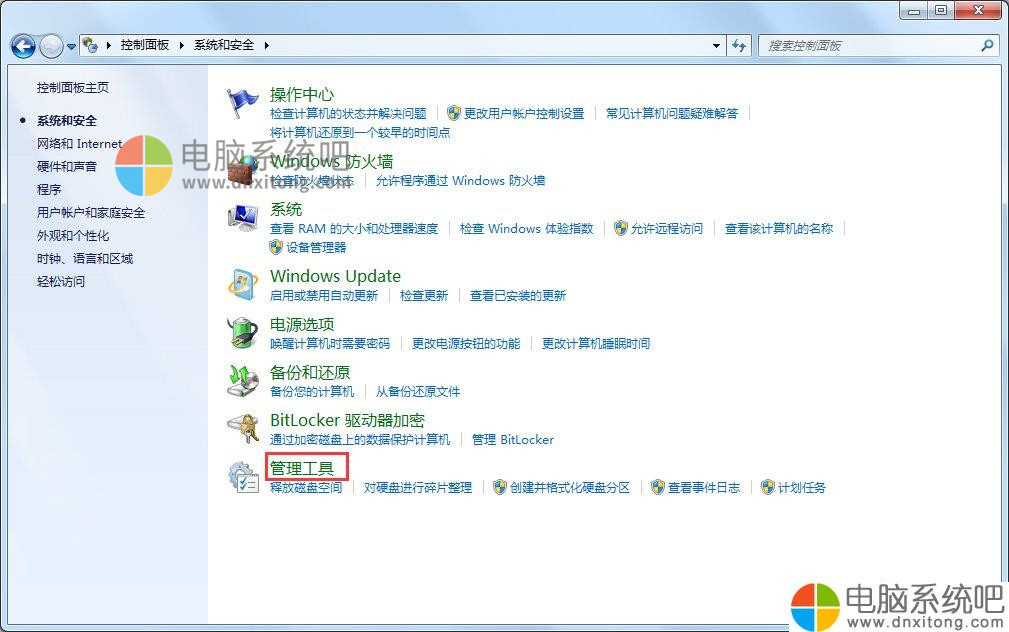Select the 控制面板 breadcrumb
This screenshot has width=1009, height=632.
[x=145, y=45]
